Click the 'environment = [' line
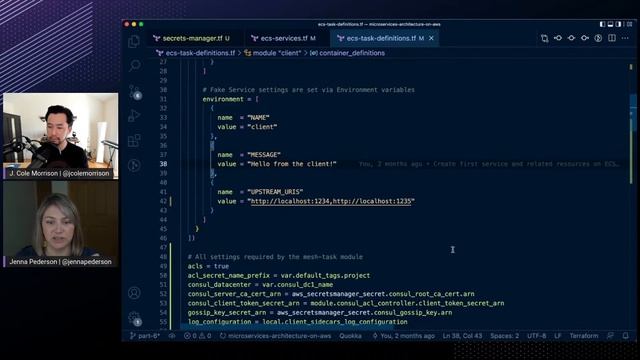The height and width of the screenshot is (360, 640). pos(230,99)
